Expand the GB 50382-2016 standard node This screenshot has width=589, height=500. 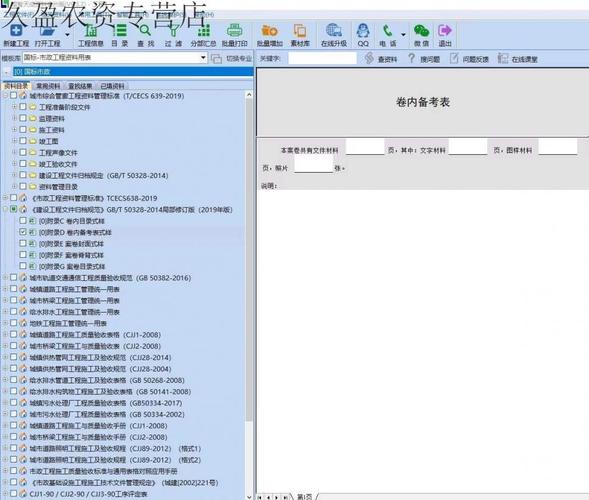5,278
